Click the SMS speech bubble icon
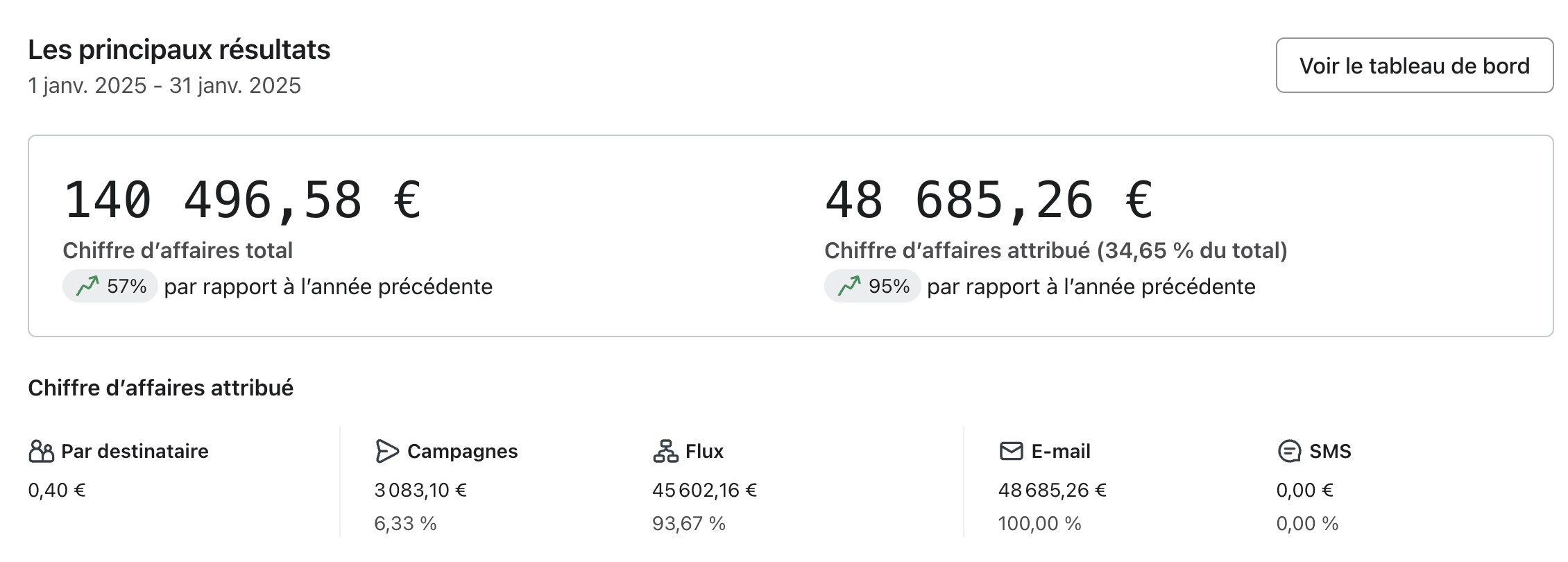 (x=1289, y=451)
